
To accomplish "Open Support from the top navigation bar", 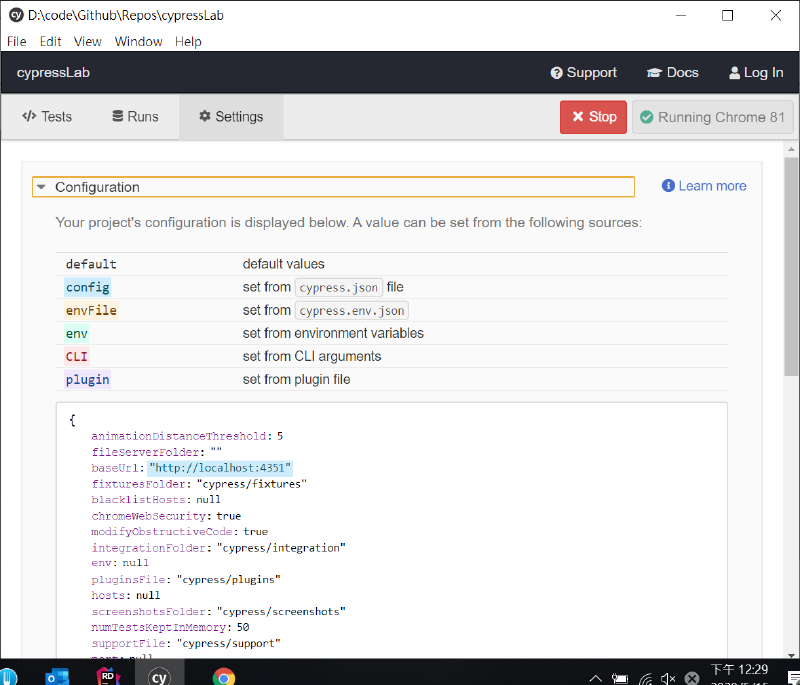I will coord(584,73).
